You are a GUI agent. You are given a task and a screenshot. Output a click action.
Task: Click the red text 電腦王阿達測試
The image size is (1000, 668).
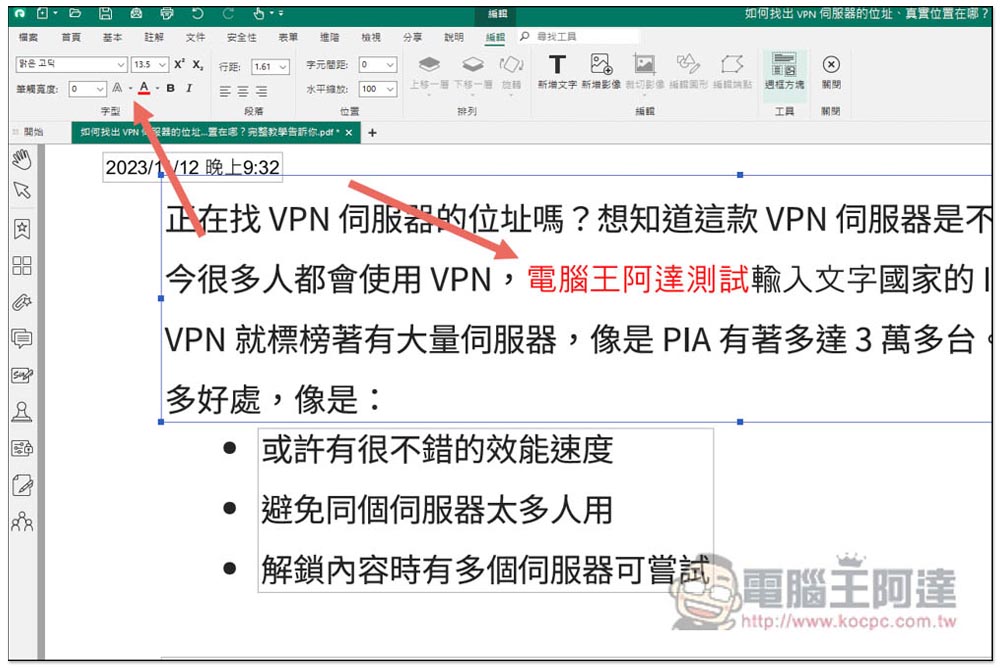638,279
